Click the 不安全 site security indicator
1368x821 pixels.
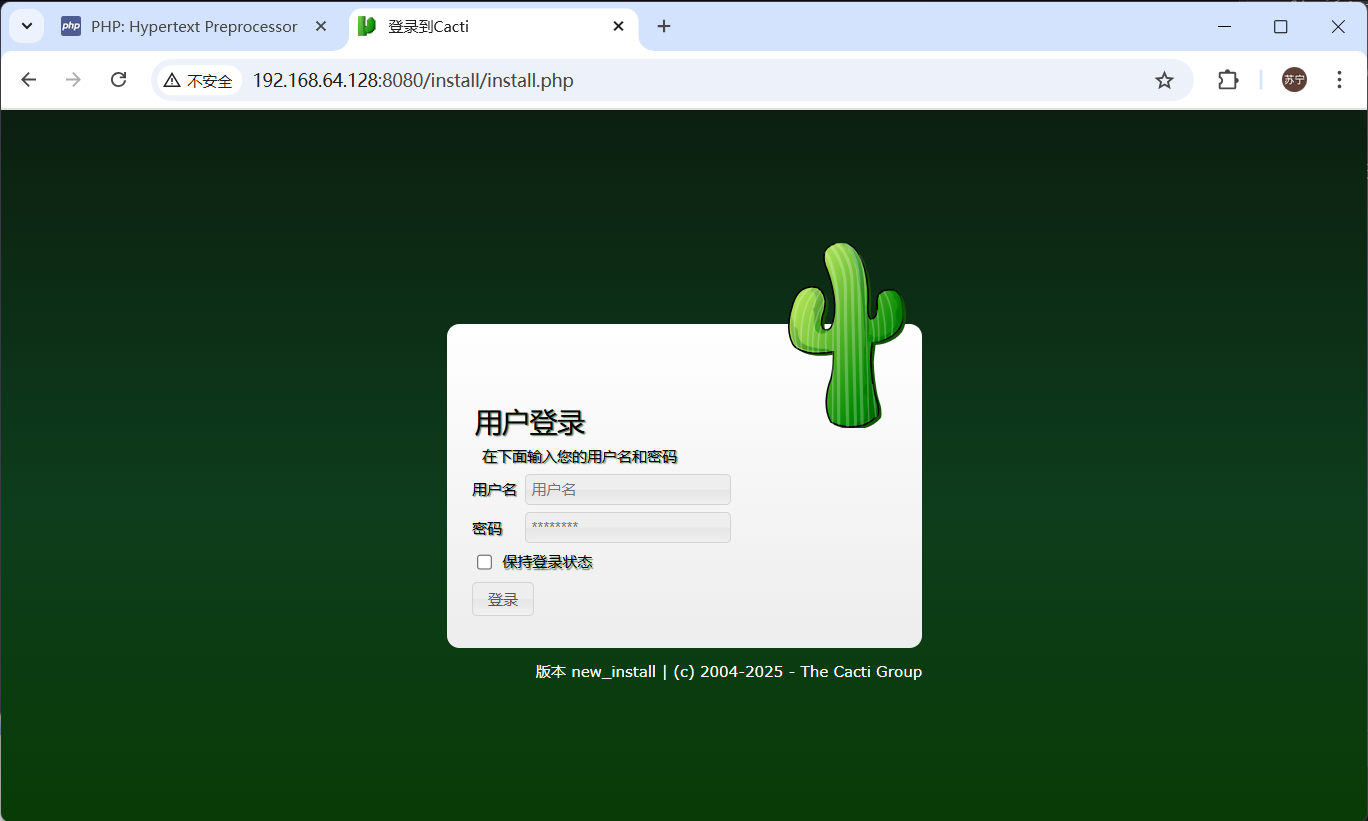(198, 81)
